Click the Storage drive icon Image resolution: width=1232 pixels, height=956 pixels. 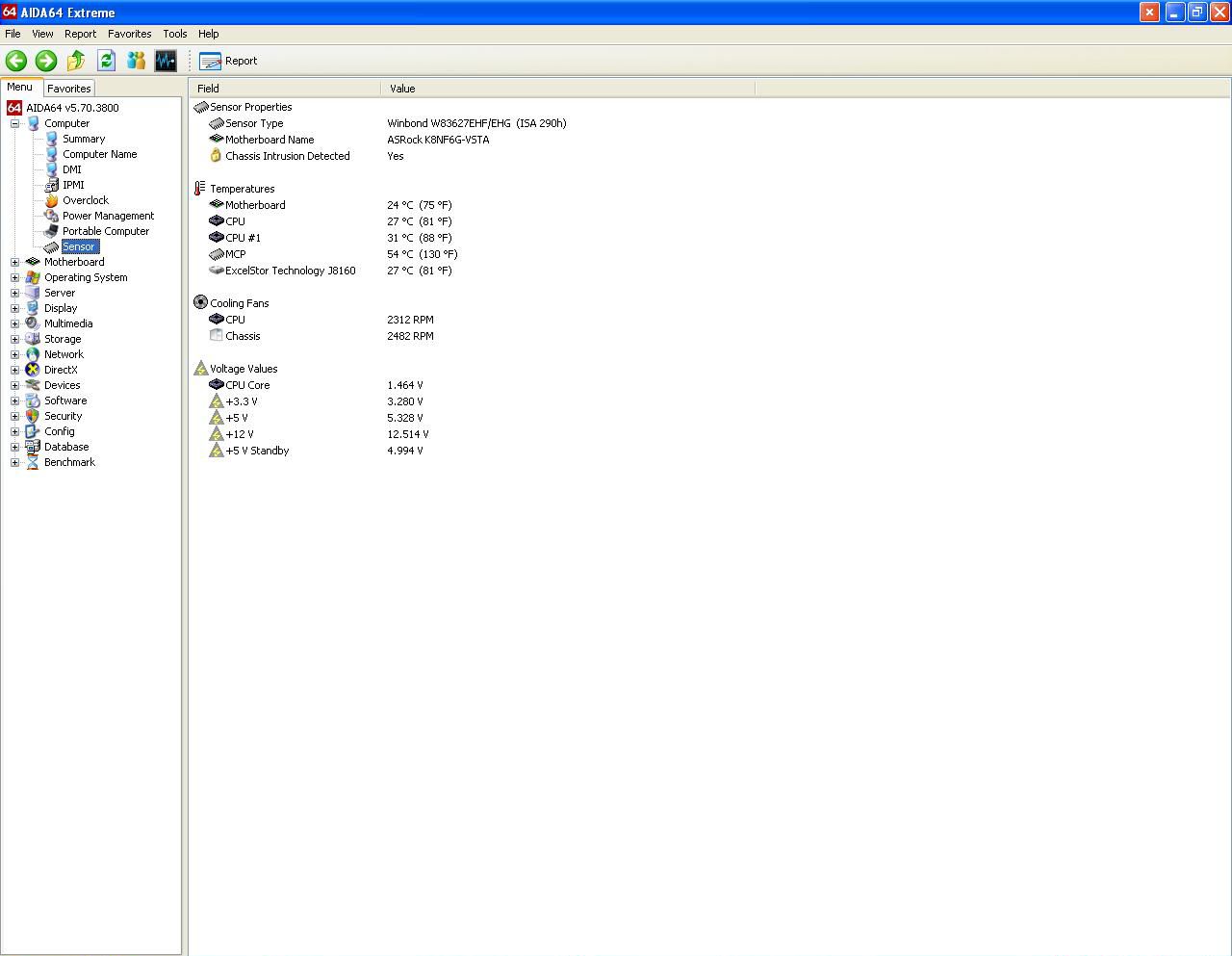[33, 339]
